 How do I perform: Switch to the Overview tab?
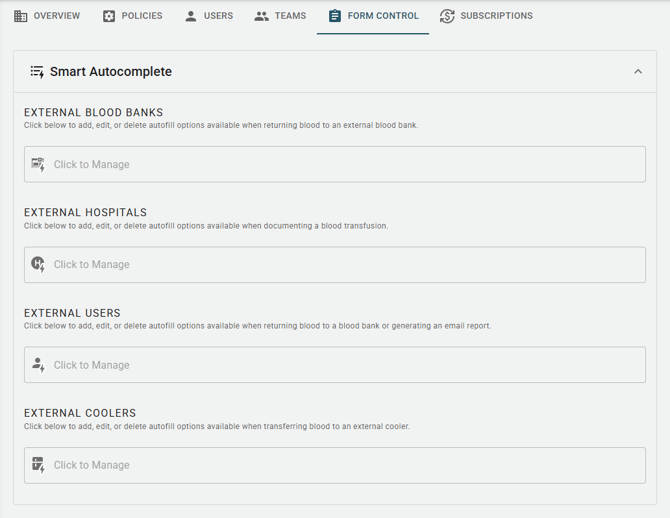56,16
